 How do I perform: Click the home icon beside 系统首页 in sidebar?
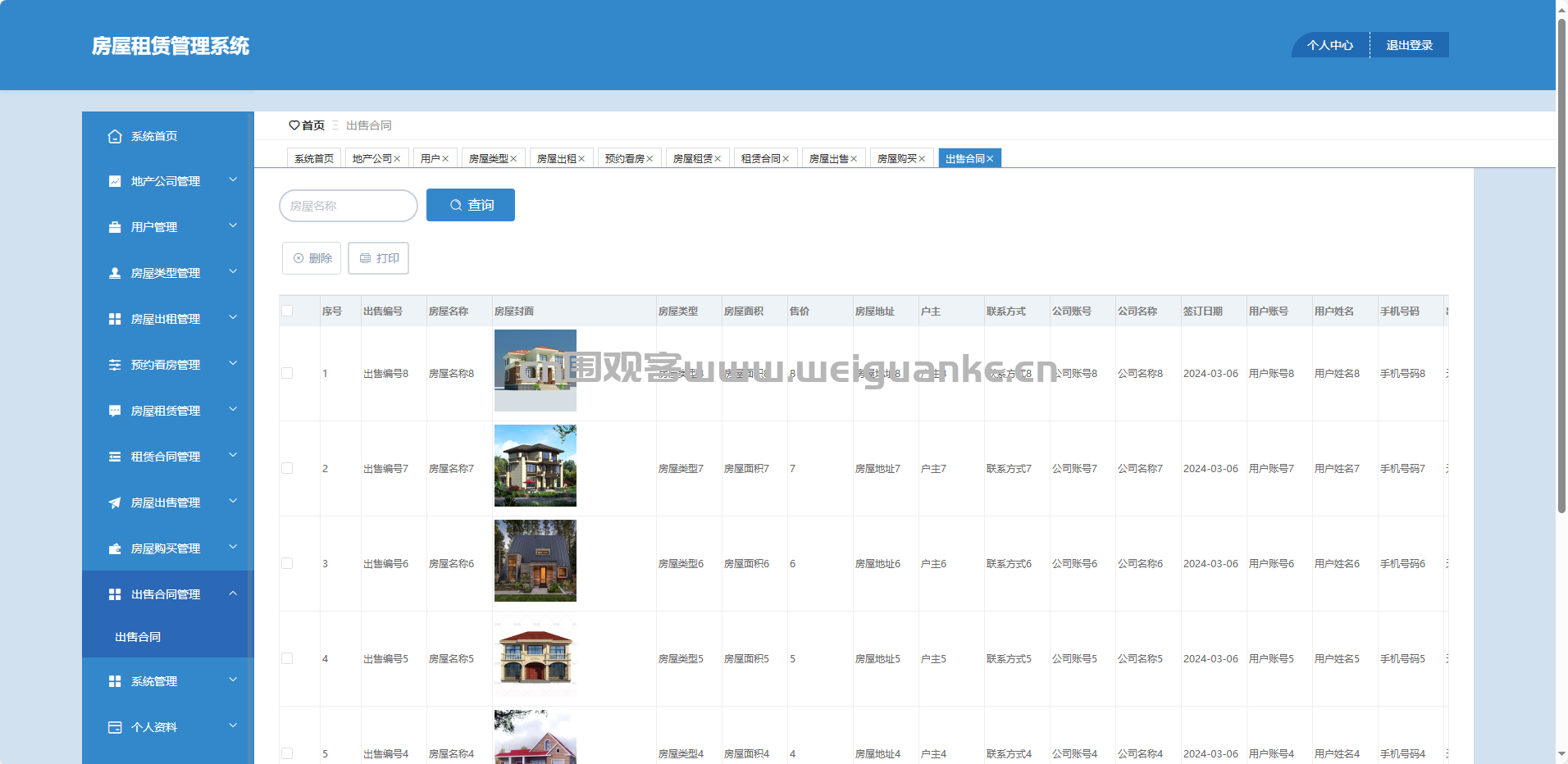[115, 136]
